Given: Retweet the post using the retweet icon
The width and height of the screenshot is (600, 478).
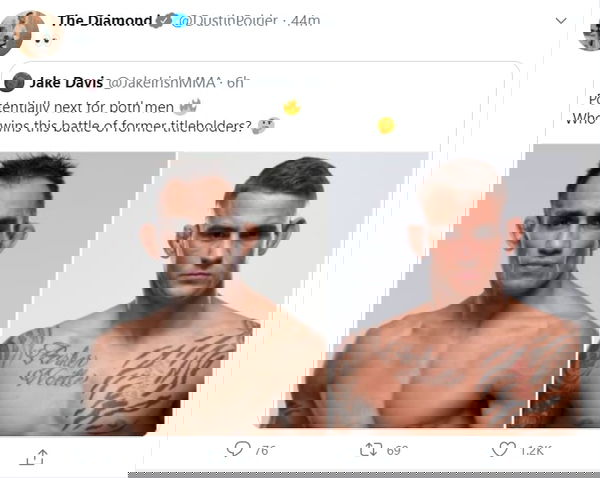Looking at the screenshot, I should coord(371,449).
